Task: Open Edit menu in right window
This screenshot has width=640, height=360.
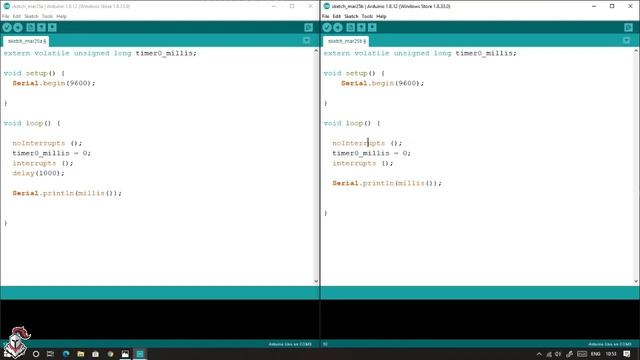Action: [x=337, y=16]
